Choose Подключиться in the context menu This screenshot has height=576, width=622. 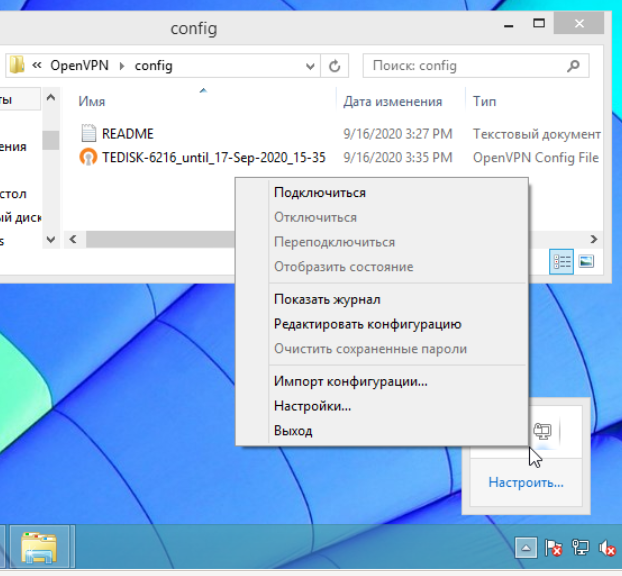click(319, 193)
